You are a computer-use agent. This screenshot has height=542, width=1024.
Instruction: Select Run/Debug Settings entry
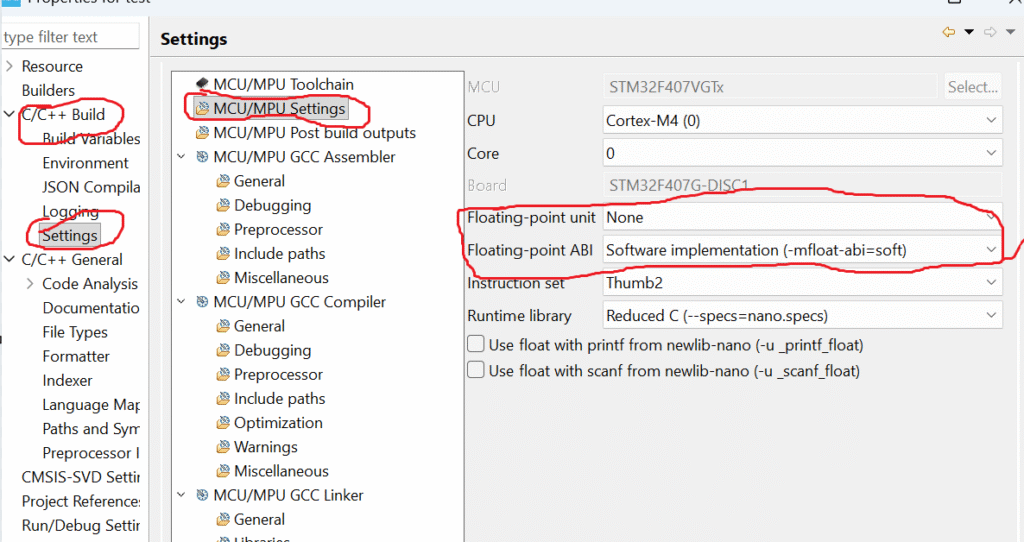[80, 525]
